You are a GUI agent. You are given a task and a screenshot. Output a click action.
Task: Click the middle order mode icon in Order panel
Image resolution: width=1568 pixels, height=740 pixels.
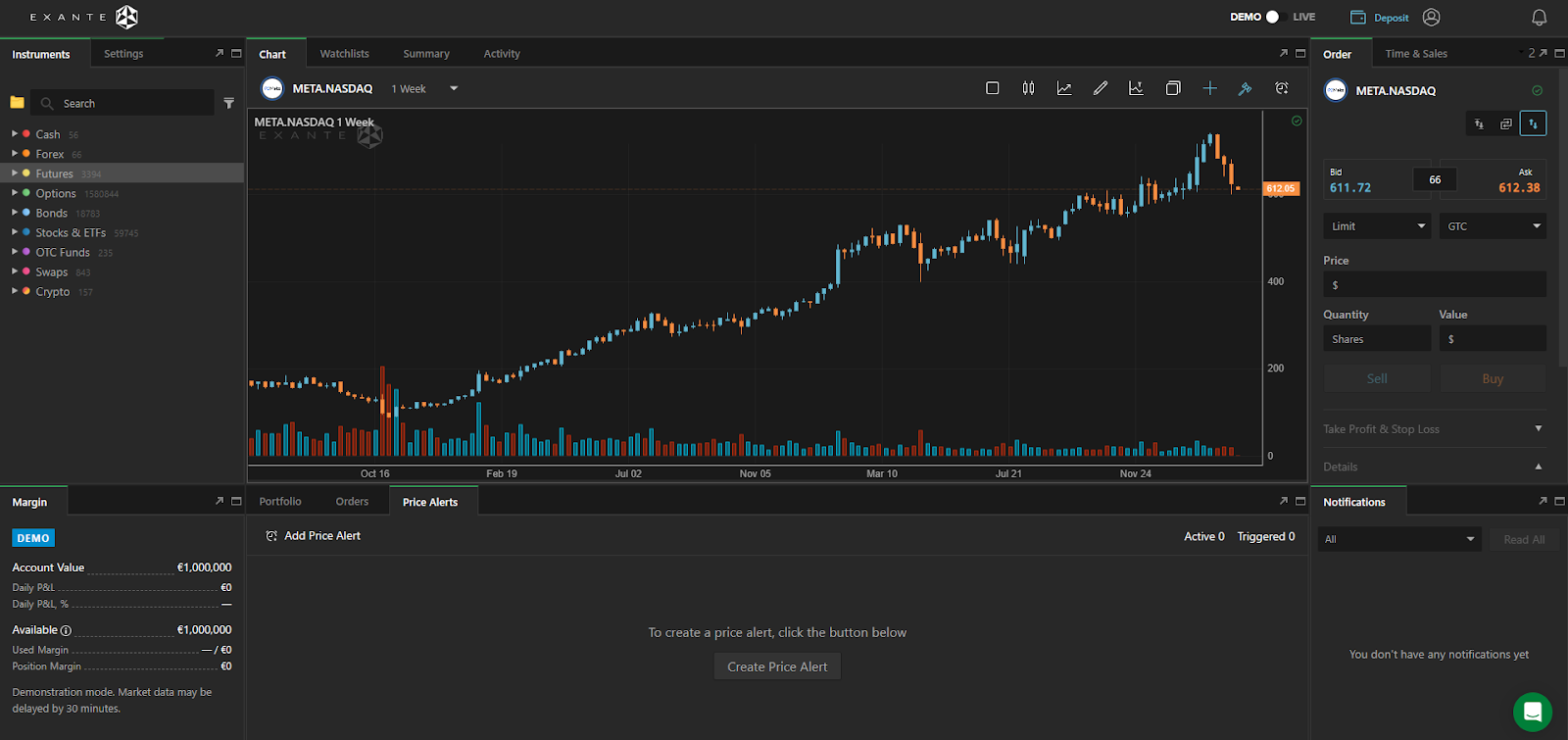click(1506, 123)
